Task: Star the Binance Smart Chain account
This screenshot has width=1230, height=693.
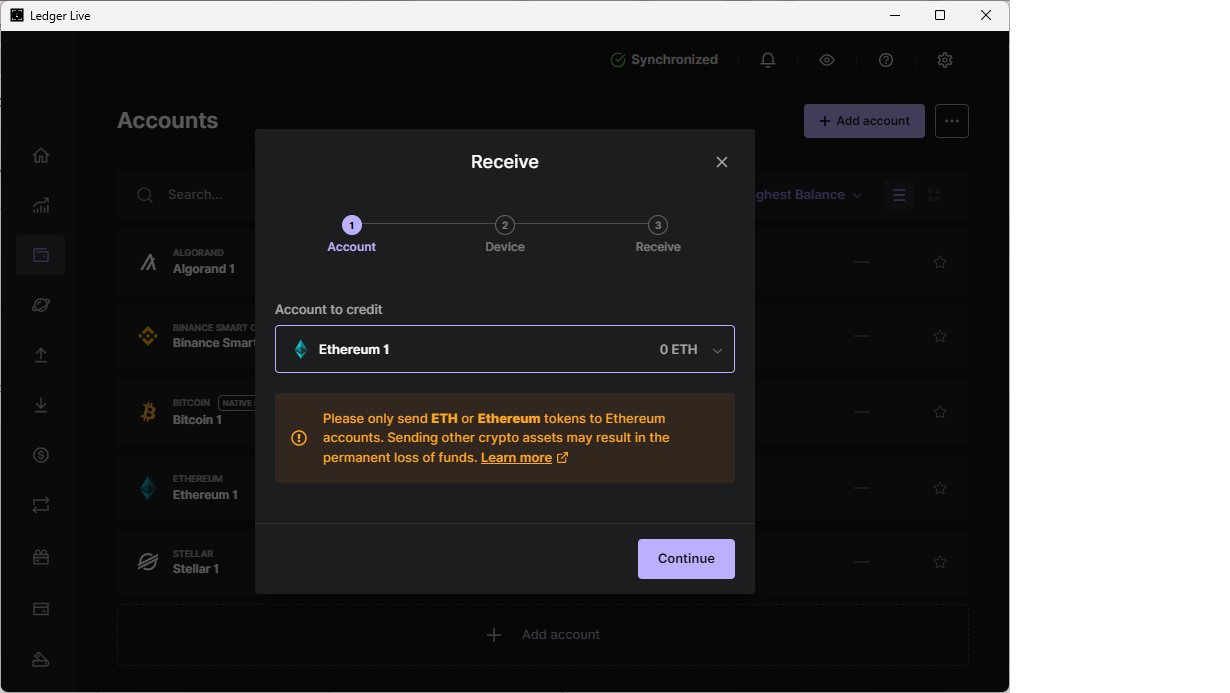Action: click(x=940, y=336)
